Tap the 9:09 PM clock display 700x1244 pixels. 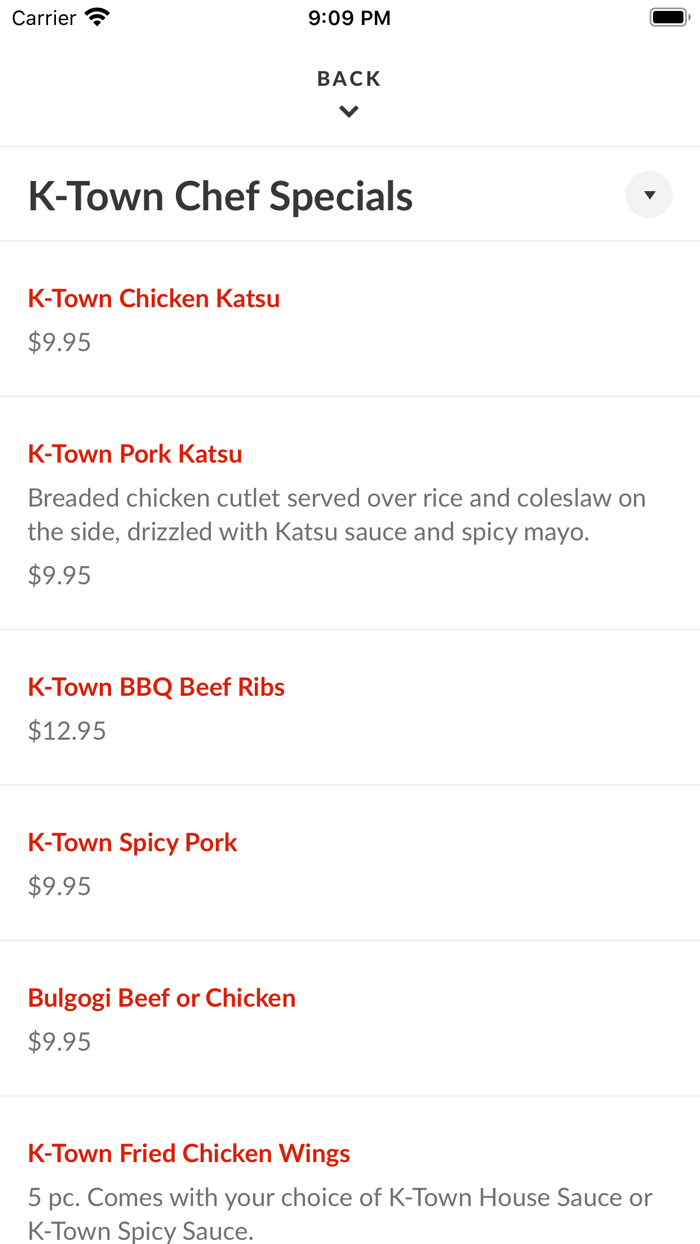[349, 17]
